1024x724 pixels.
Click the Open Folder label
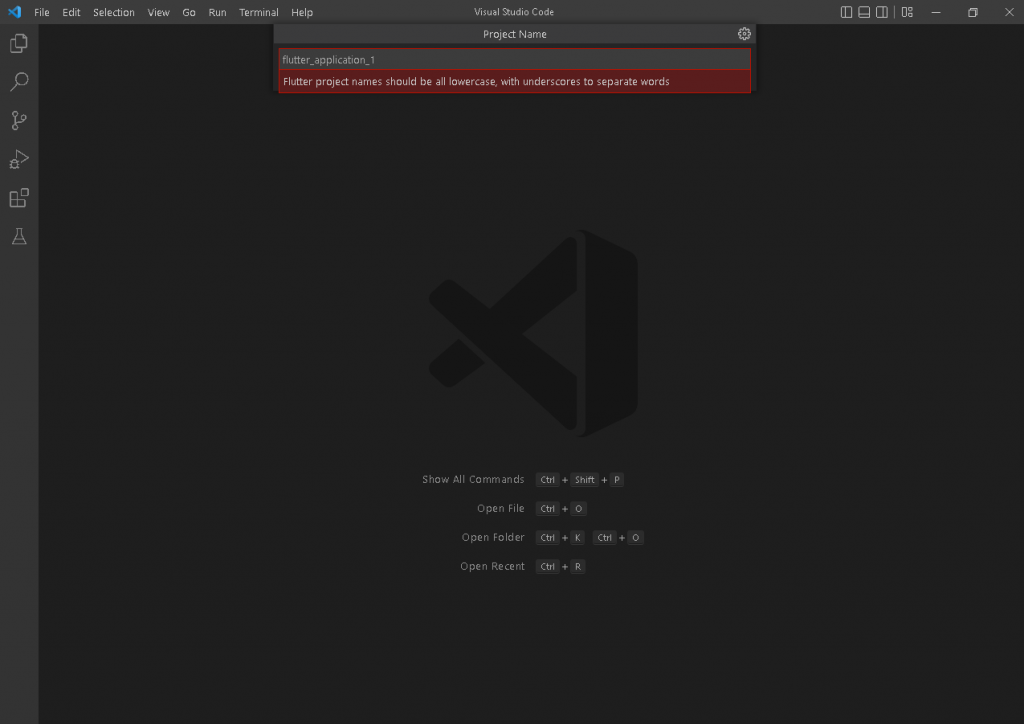click(493, 537)
